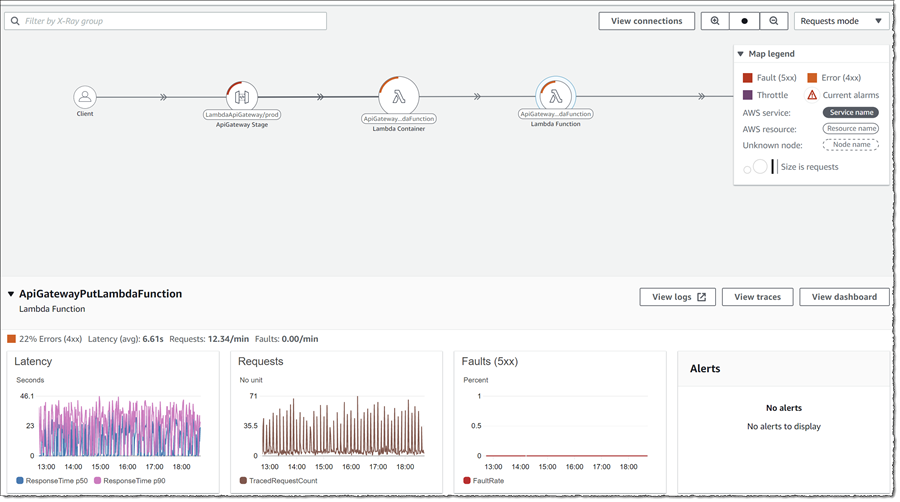
Task: Collapse the Map legend panel
Action: tap(740, 54)
